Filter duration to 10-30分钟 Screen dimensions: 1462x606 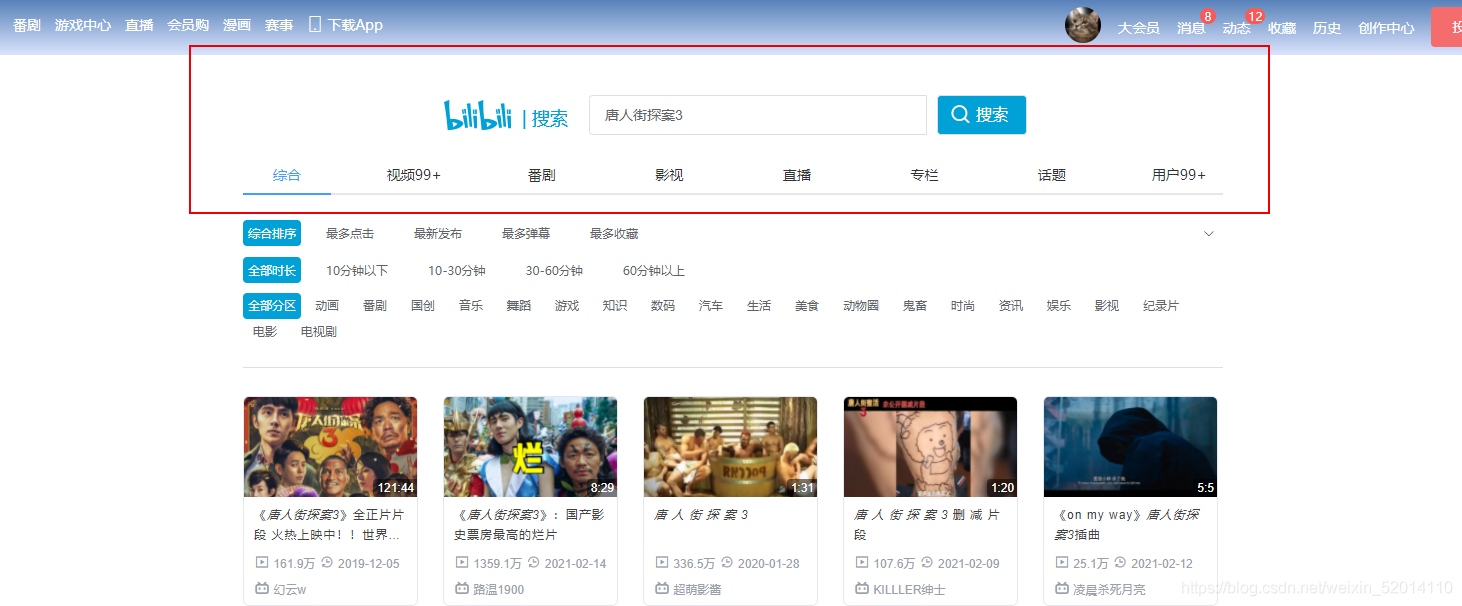(457, 270)
